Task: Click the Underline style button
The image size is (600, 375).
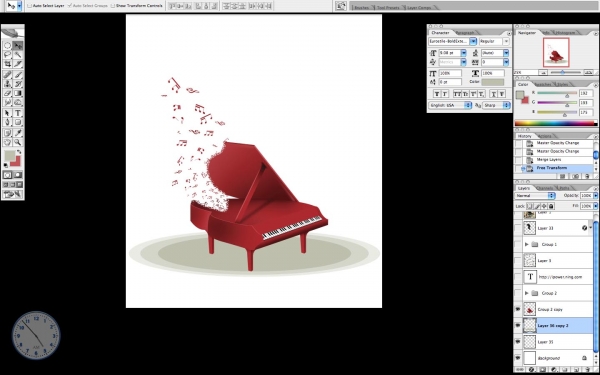Action: click(494, 94)
